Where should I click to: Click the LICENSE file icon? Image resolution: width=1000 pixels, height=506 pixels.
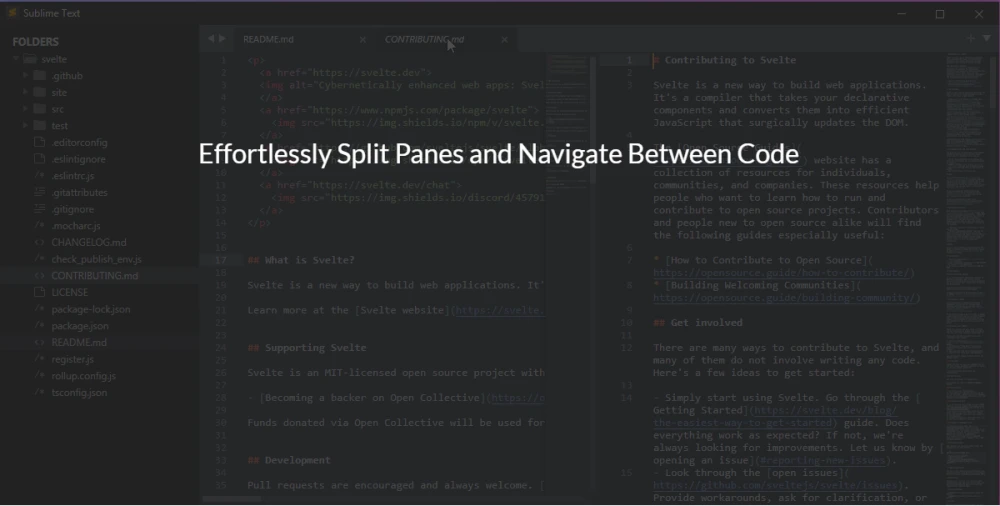tap(40, 292)
